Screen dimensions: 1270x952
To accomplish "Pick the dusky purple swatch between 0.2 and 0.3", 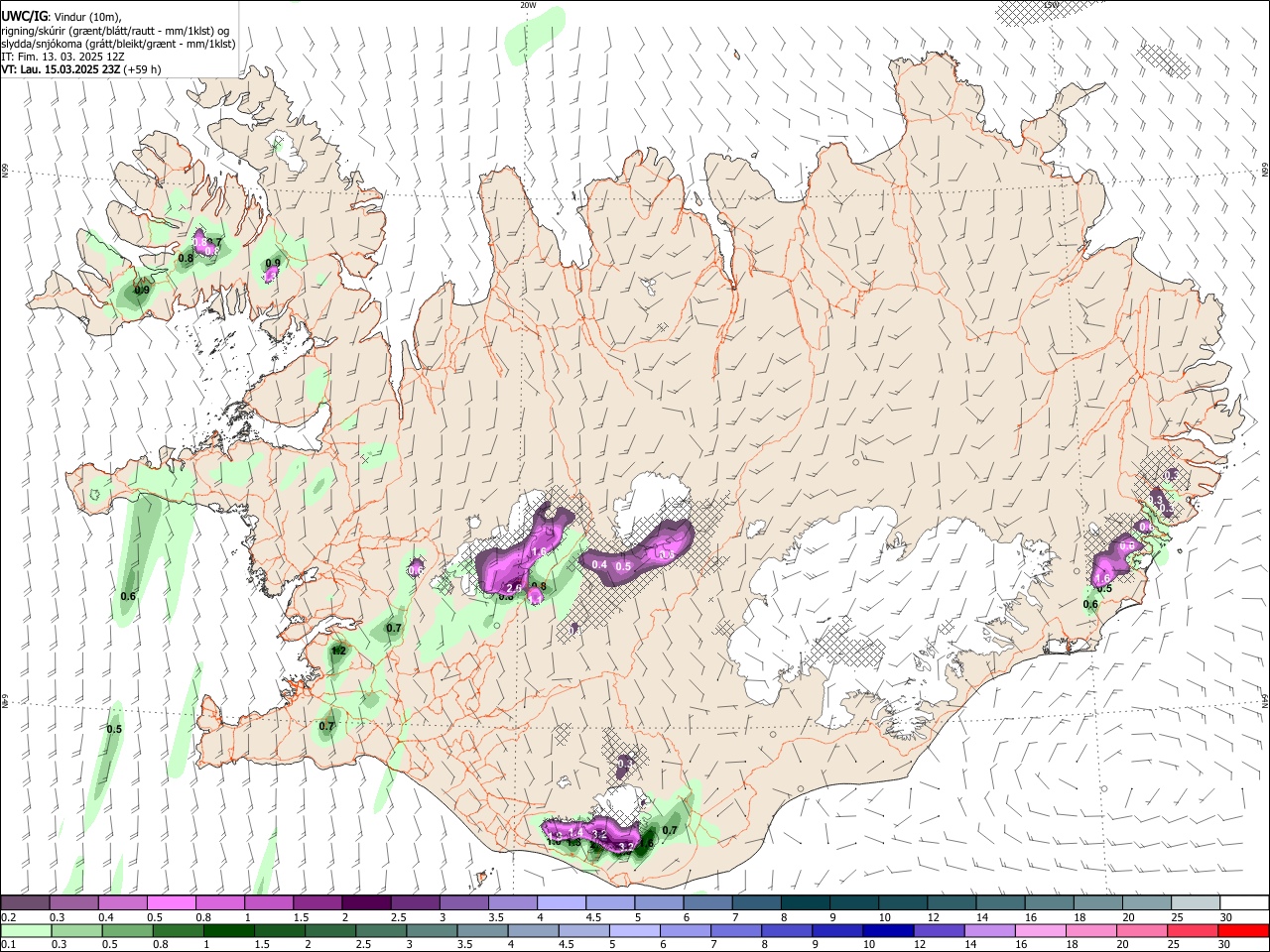I will (25, 903).
